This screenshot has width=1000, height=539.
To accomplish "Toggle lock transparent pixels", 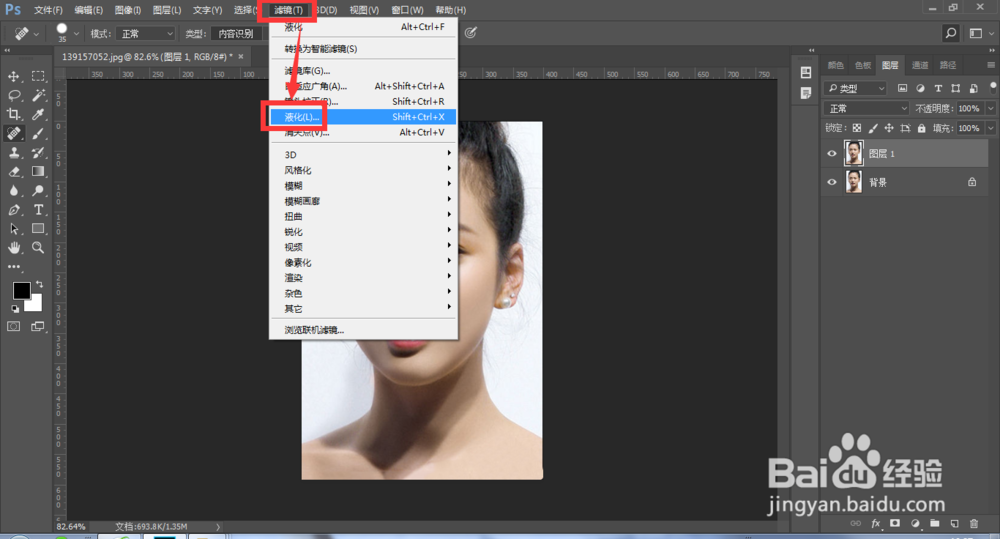I will [857, 128].
